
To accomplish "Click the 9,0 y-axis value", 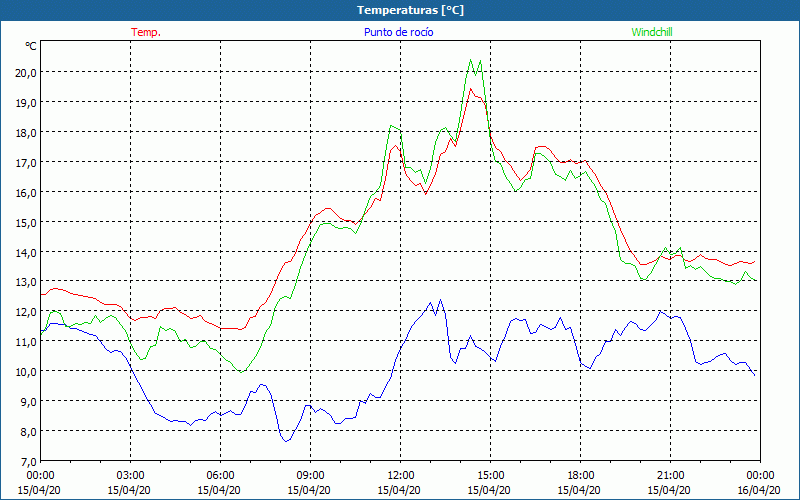I will [x=29, y=401].
